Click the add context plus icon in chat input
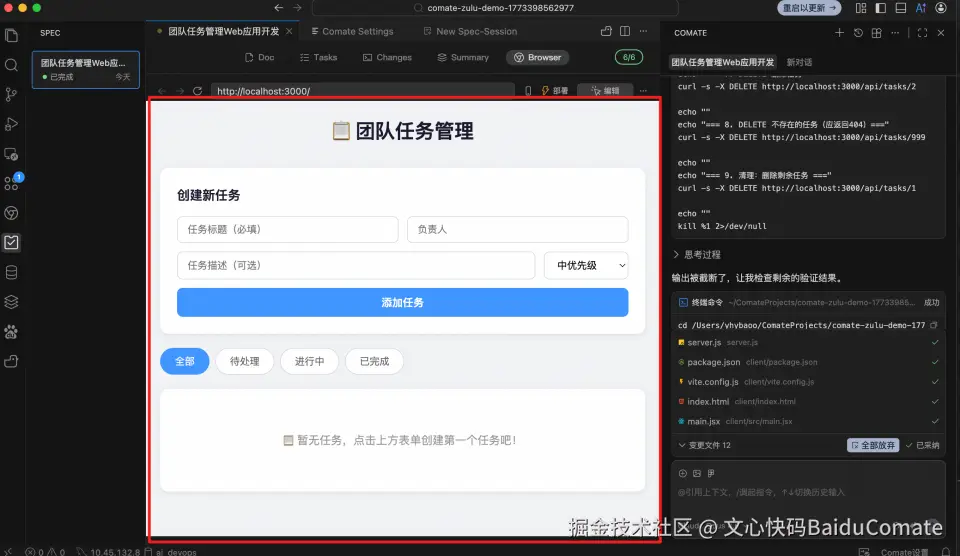 (x=683, y=473)
